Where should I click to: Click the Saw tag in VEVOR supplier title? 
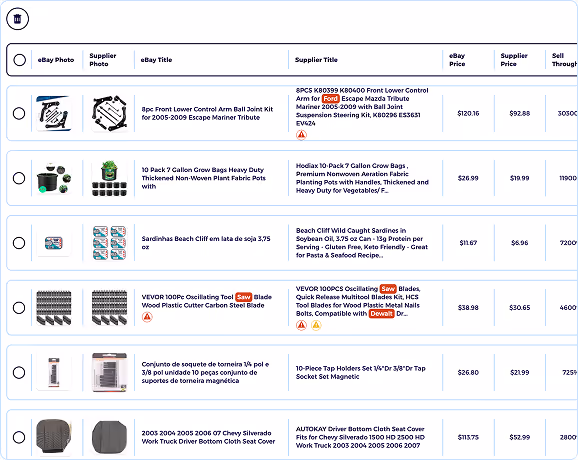(x=388, y=289)
